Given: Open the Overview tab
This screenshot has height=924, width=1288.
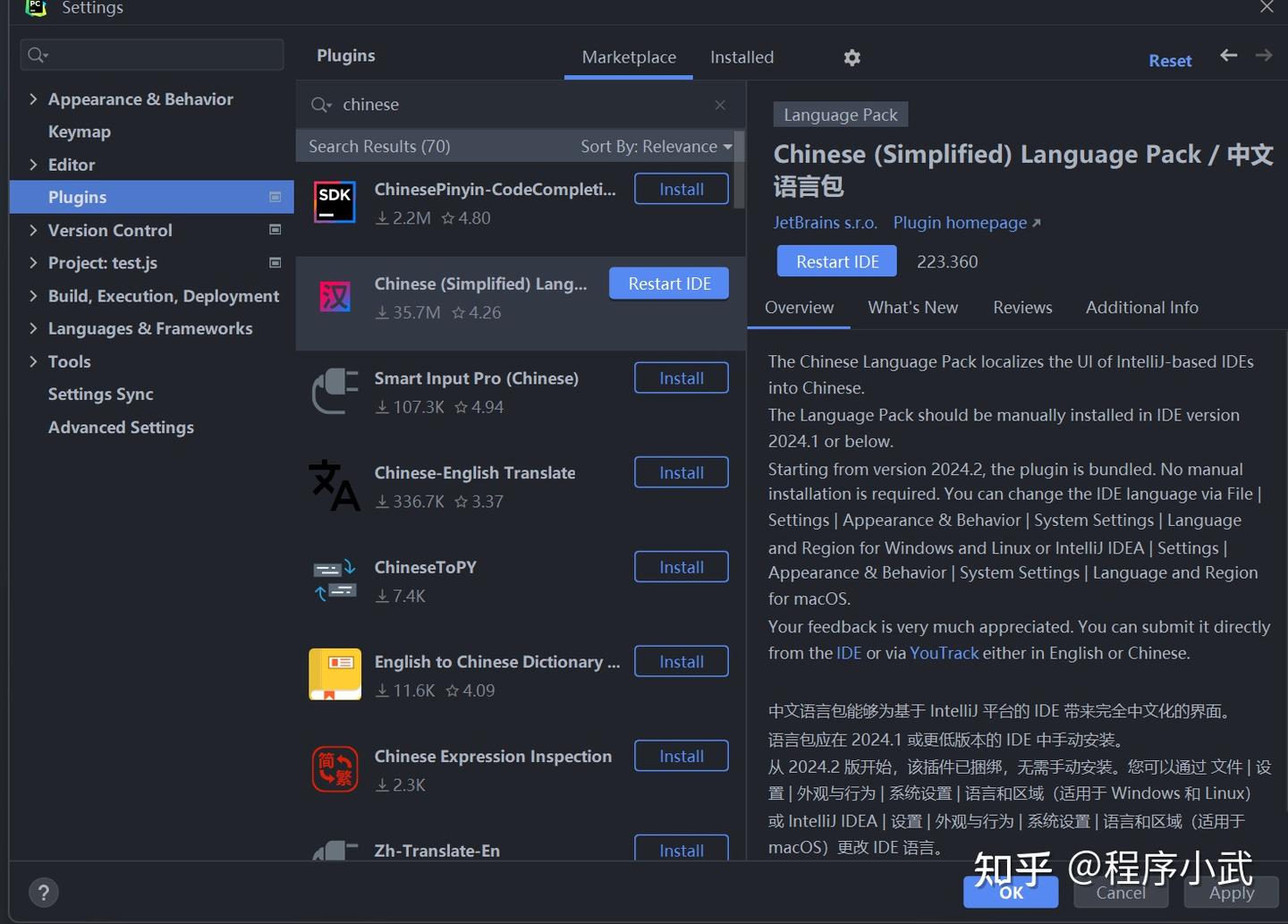Looking at the screenshot, I should [x=799, y=307].
